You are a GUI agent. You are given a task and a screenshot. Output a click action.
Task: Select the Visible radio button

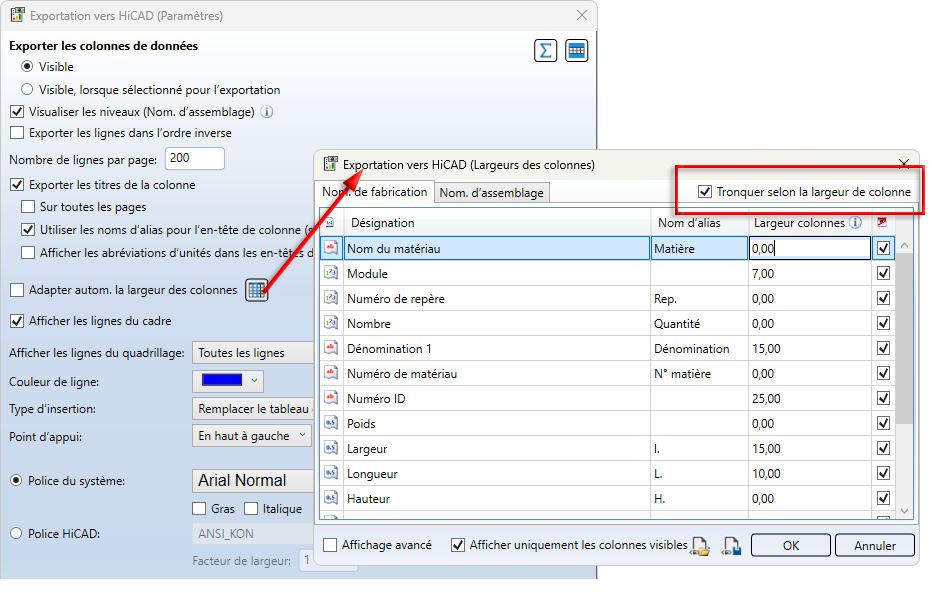tap(27, 67)
